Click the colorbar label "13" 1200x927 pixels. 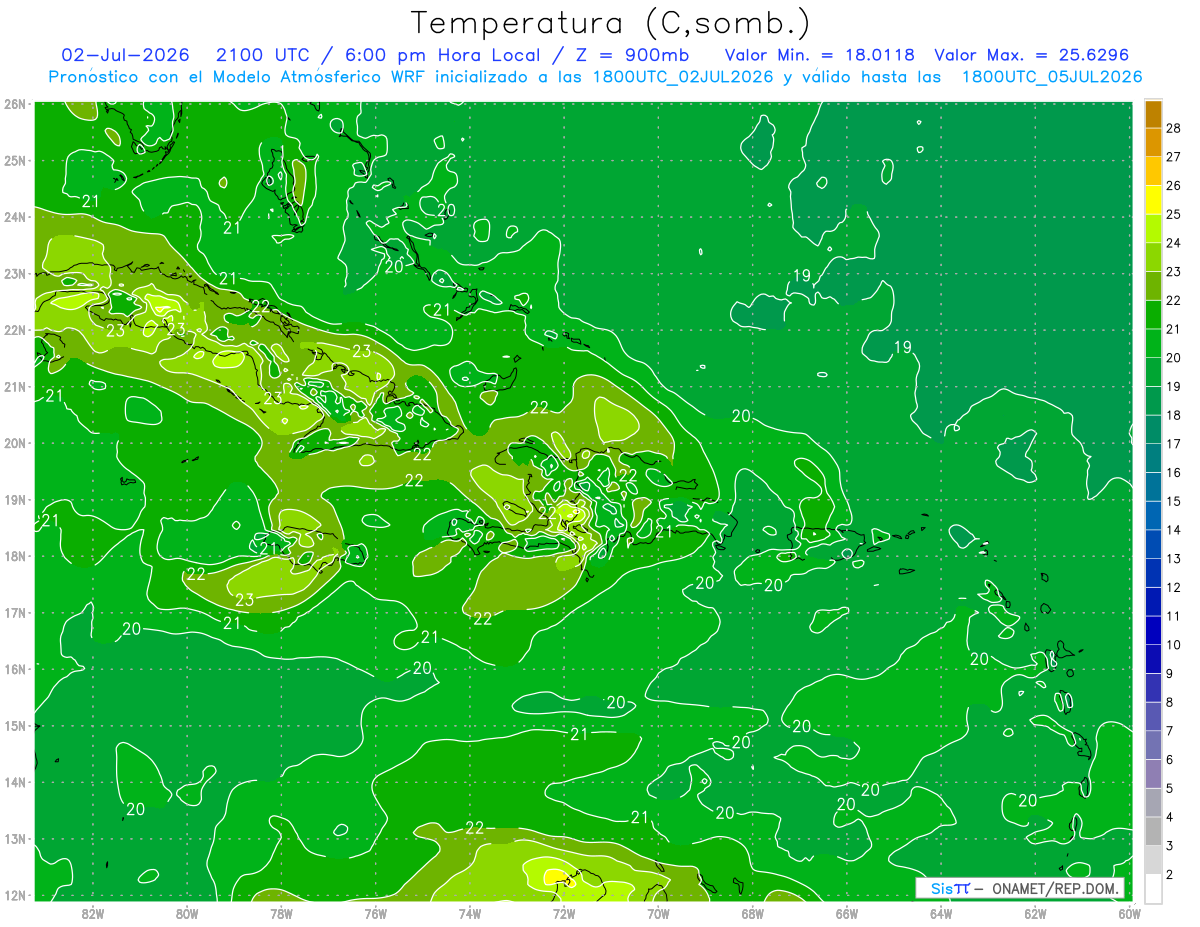tap(1175, 558)
